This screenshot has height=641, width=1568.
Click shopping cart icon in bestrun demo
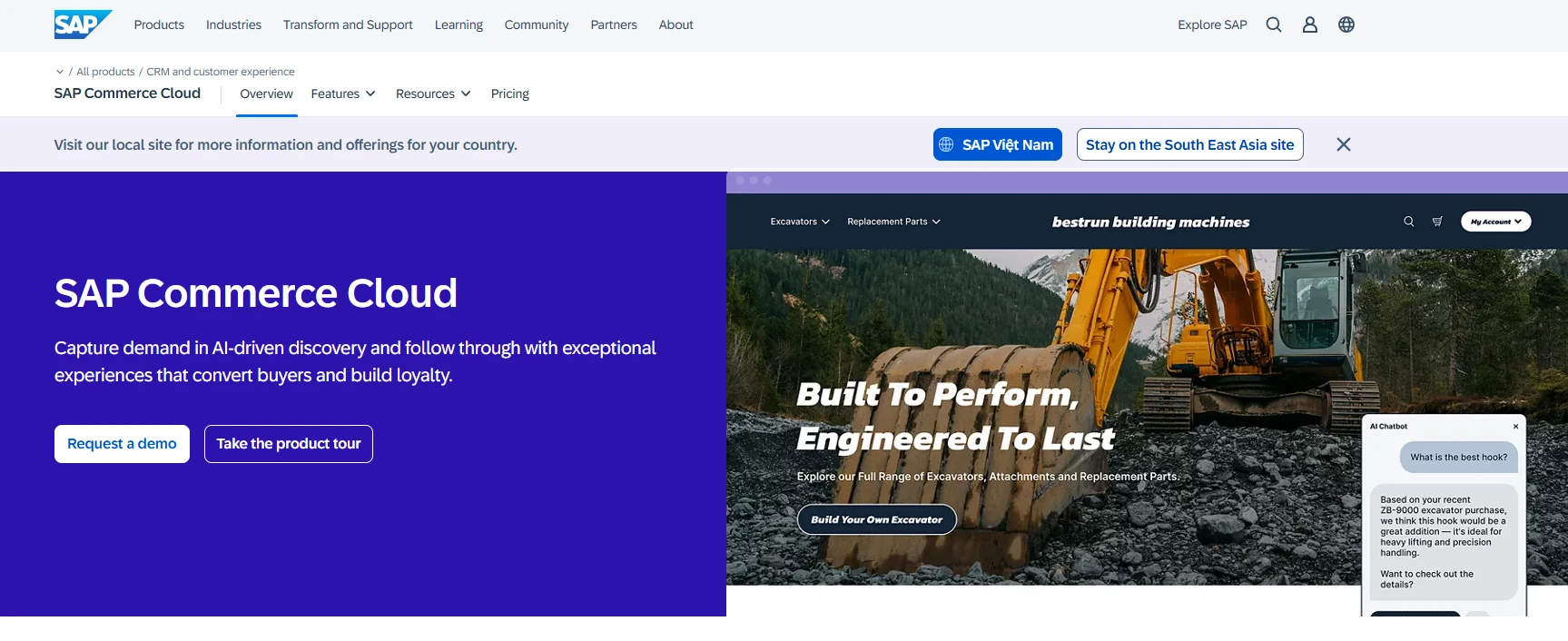point(1437,222)
